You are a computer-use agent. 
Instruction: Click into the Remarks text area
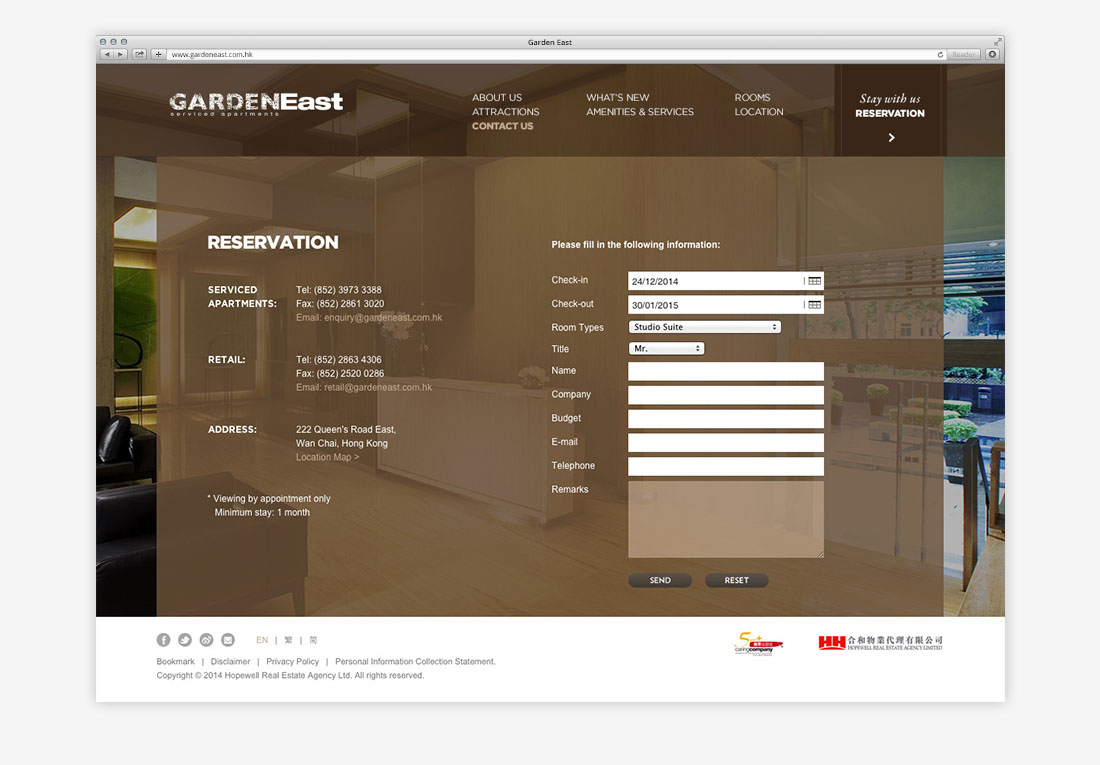[726, 519]
